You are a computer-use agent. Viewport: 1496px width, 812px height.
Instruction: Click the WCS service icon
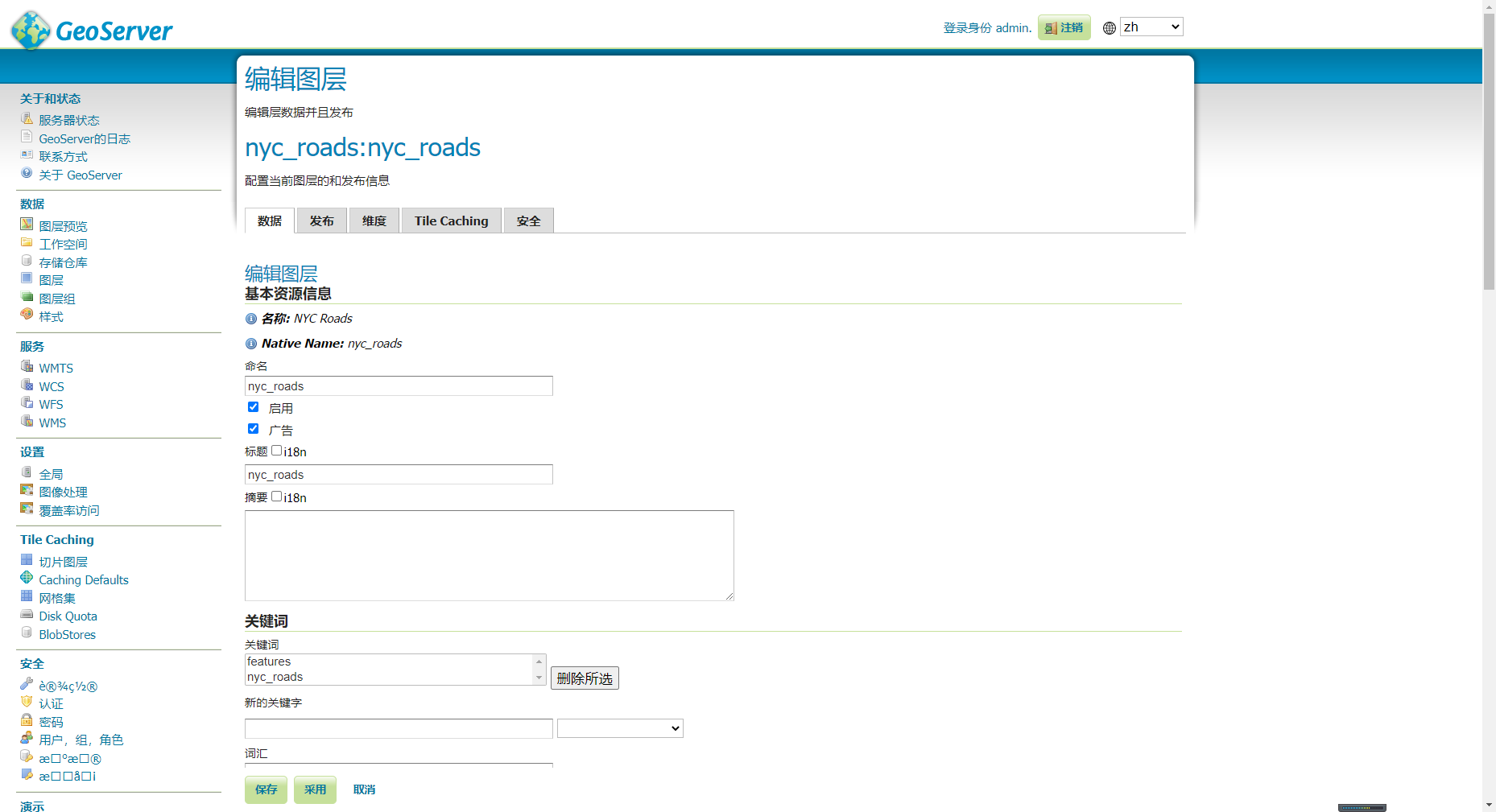click(27, 385)
